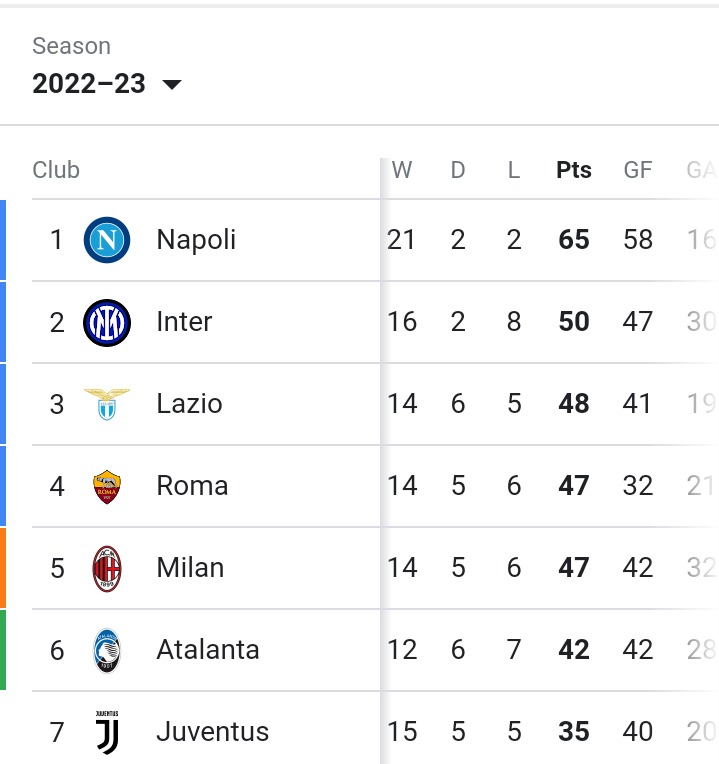Click the green qualification bar beside Atalanta
Viewport: 719px width, 764px height.
3,650
